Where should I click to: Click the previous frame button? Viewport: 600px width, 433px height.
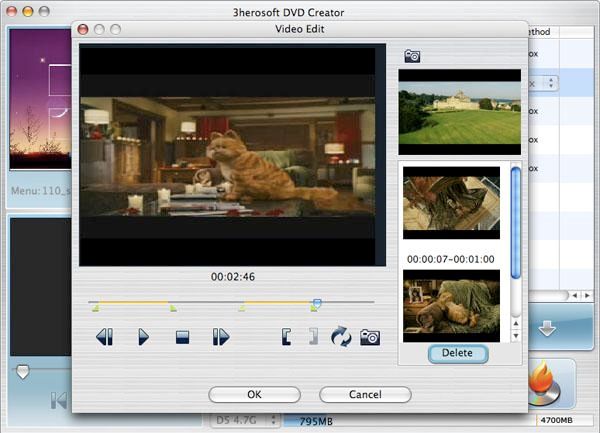pos(104,338)
